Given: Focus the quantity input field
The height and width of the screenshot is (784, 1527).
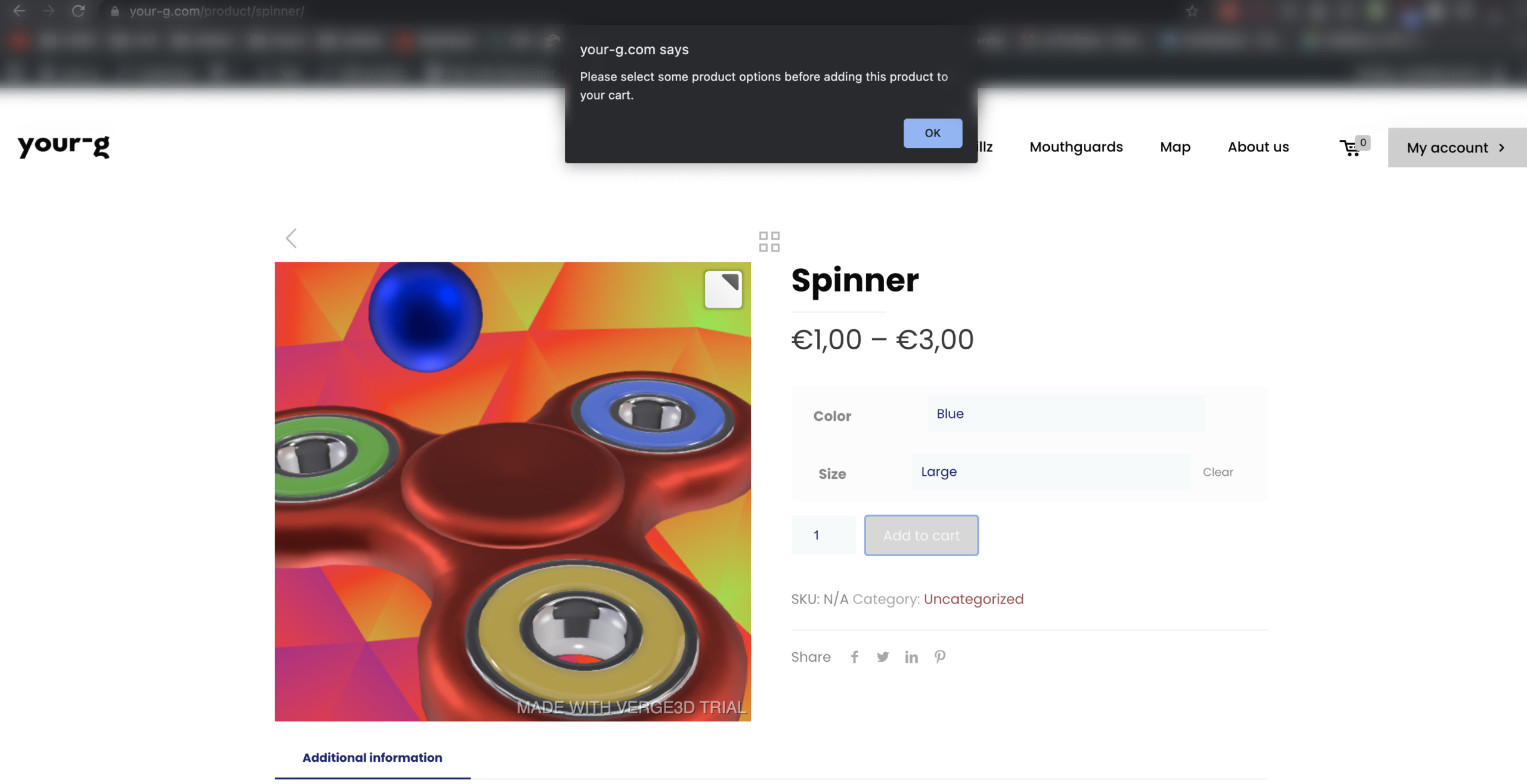Looking at the screenshot, I should tap(823, 535).
